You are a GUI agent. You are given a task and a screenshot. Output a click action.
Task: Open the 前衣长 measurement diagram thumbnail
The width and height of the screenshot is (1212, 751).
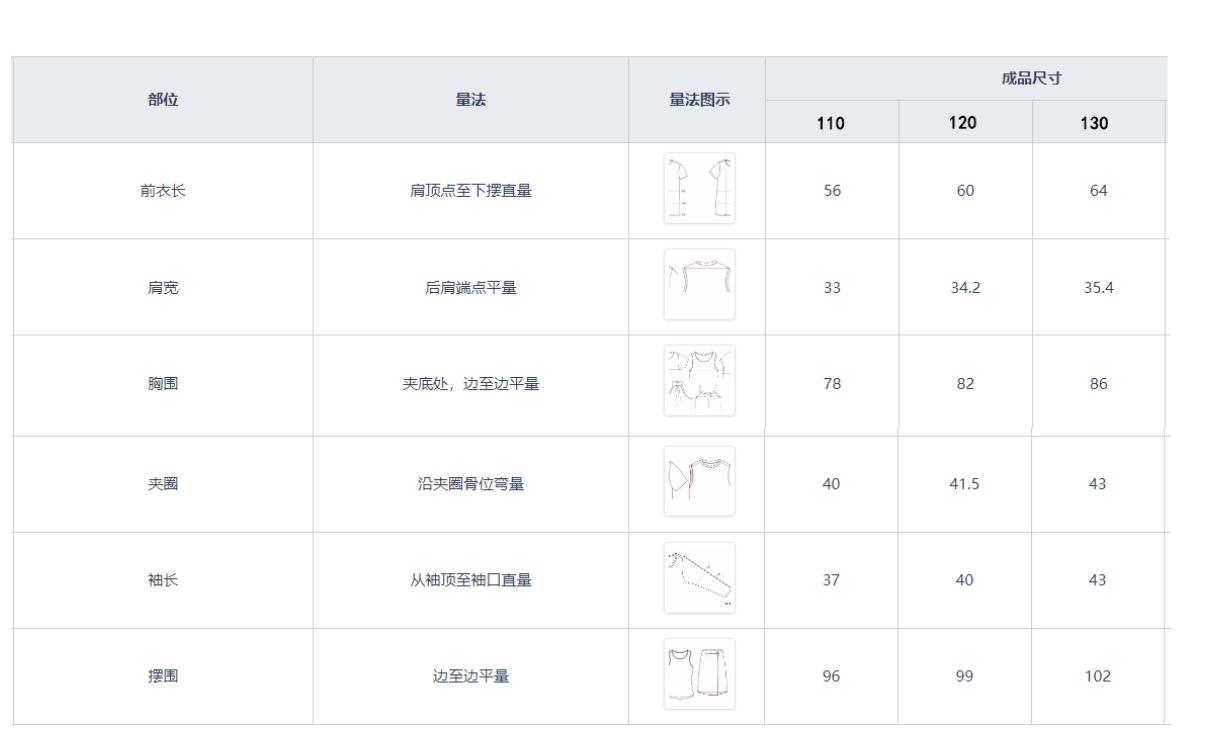pos(699,189)
